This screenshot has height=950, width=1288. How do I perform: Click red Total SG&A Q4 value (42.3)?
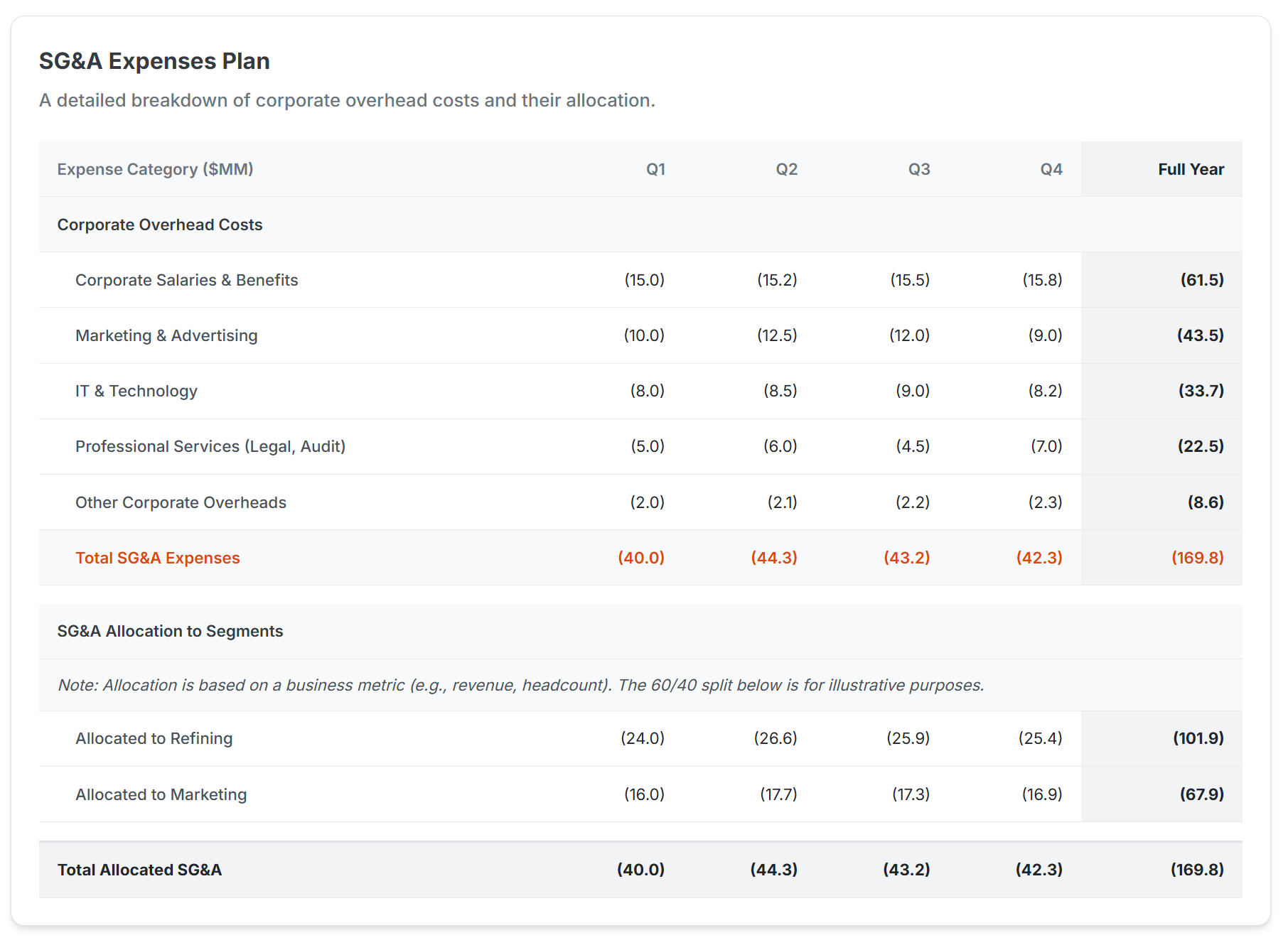click(x=1039, y=558)
